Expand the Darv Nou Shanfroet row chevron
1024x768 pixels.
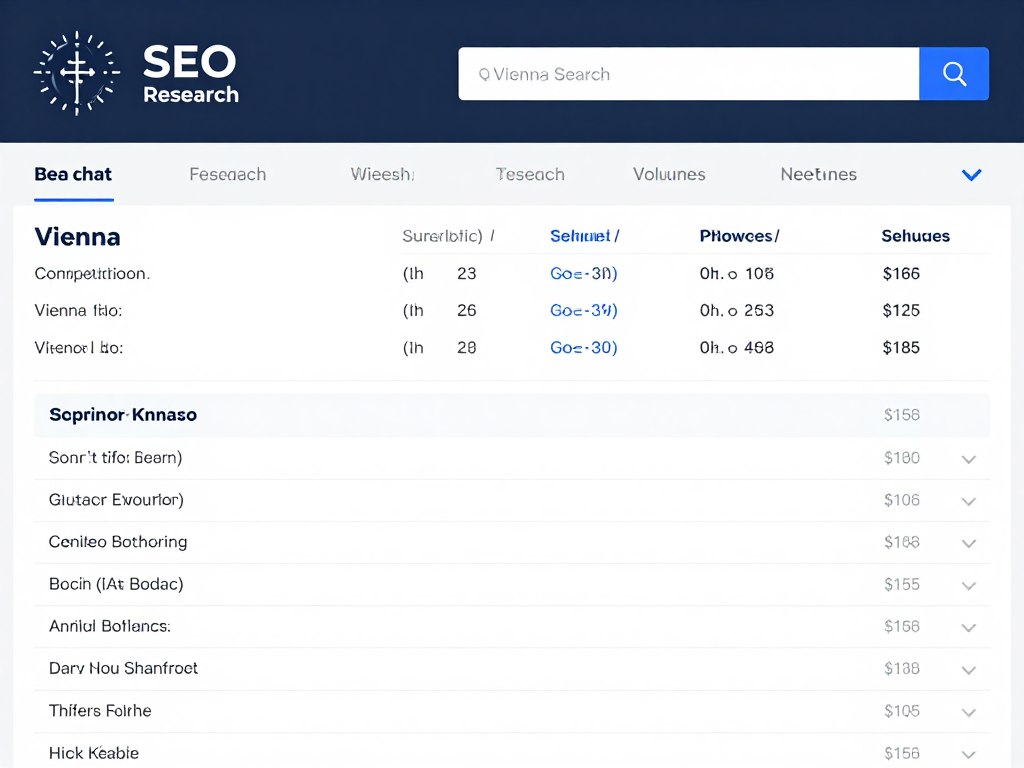[x=968, y=670]
